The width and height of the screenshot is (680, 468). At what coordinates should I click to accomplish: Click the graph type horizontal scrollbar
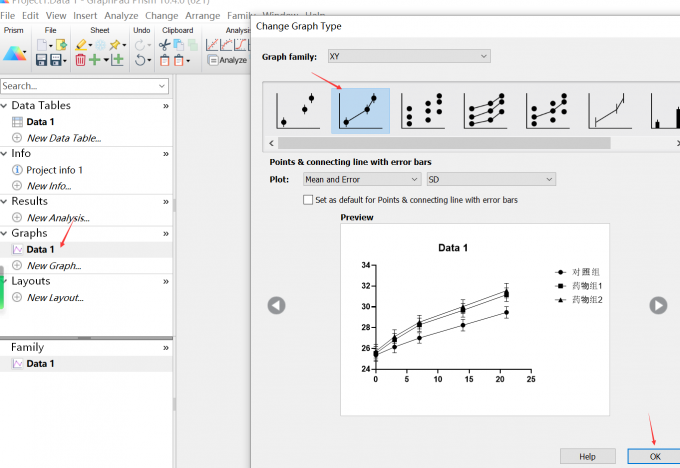point(444,143)
